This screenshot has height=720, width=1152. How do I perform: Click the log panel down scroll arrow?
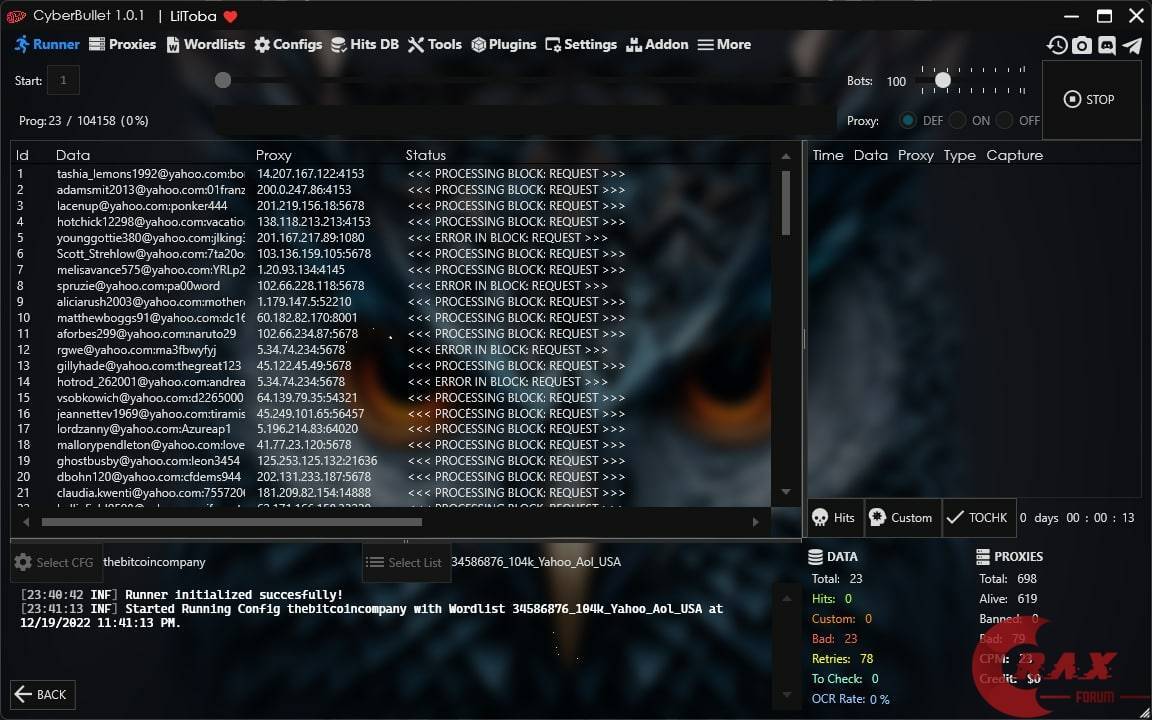click(x=786, y=694)
